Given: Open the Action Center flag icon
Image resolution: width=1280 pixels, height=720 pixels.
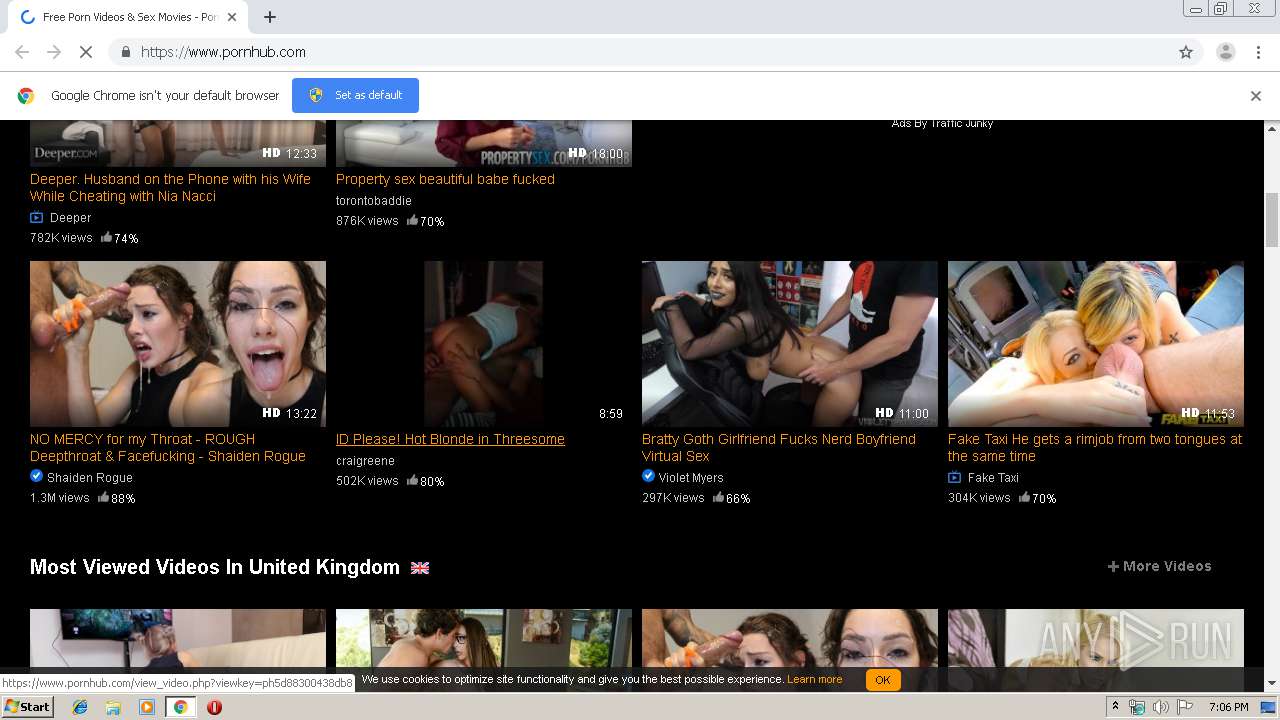Looking at the screenshot, I should click(x=1185, y=707).
